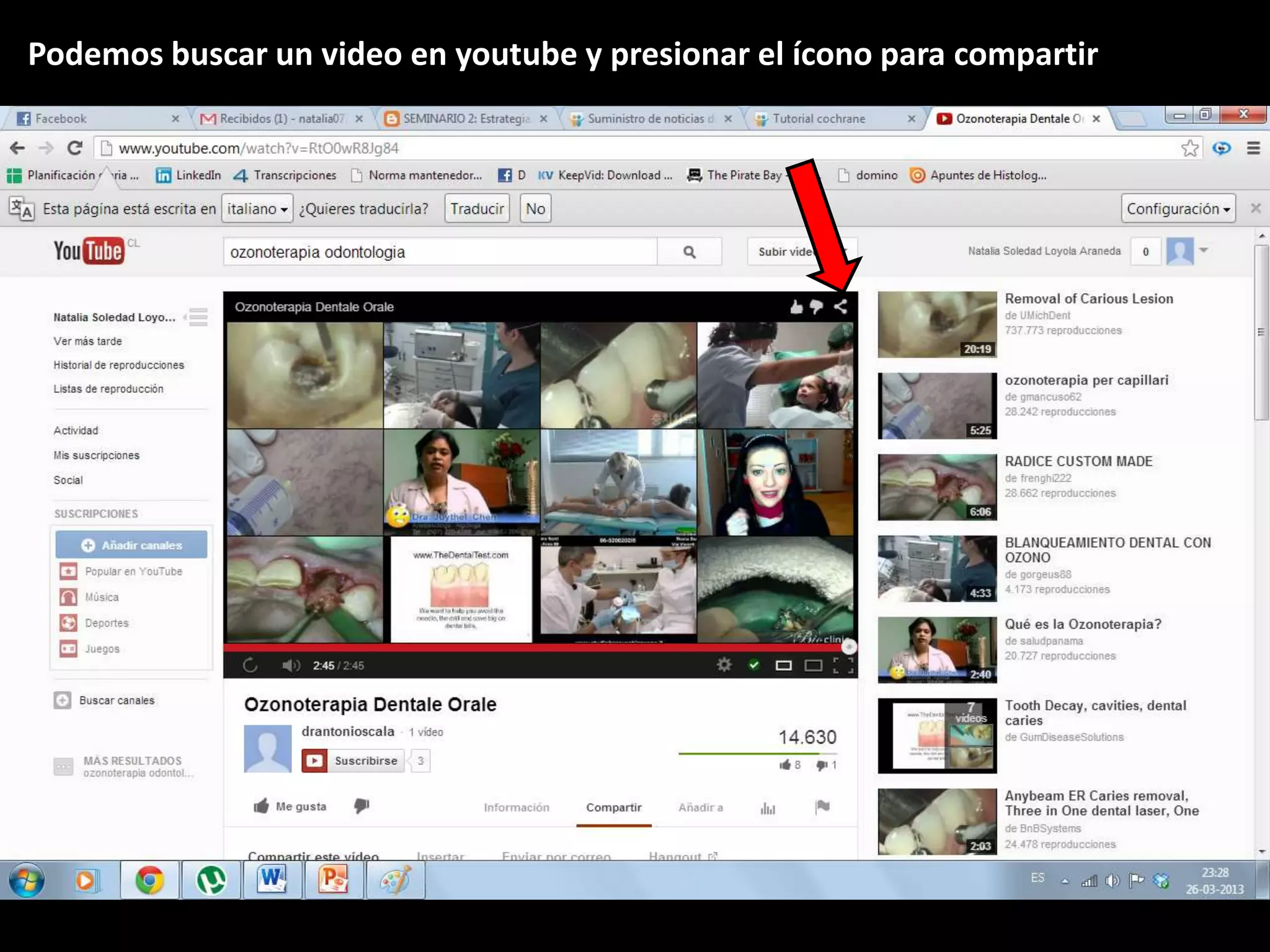
Task: Click the thumbs-up icon atop the player
Action: (x=796, y=306)
